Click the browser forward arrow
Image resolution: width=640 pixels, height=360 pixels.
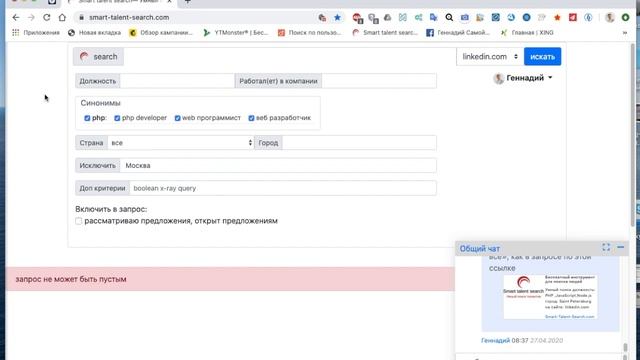click(x=31, y=18)
